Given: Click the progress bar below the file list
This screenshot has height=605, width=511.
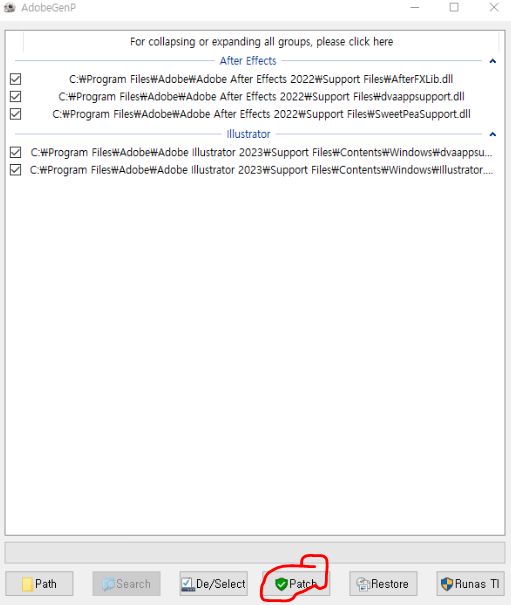Looking at the screenshot, I should pyautogui.click(x=255, y=553).
